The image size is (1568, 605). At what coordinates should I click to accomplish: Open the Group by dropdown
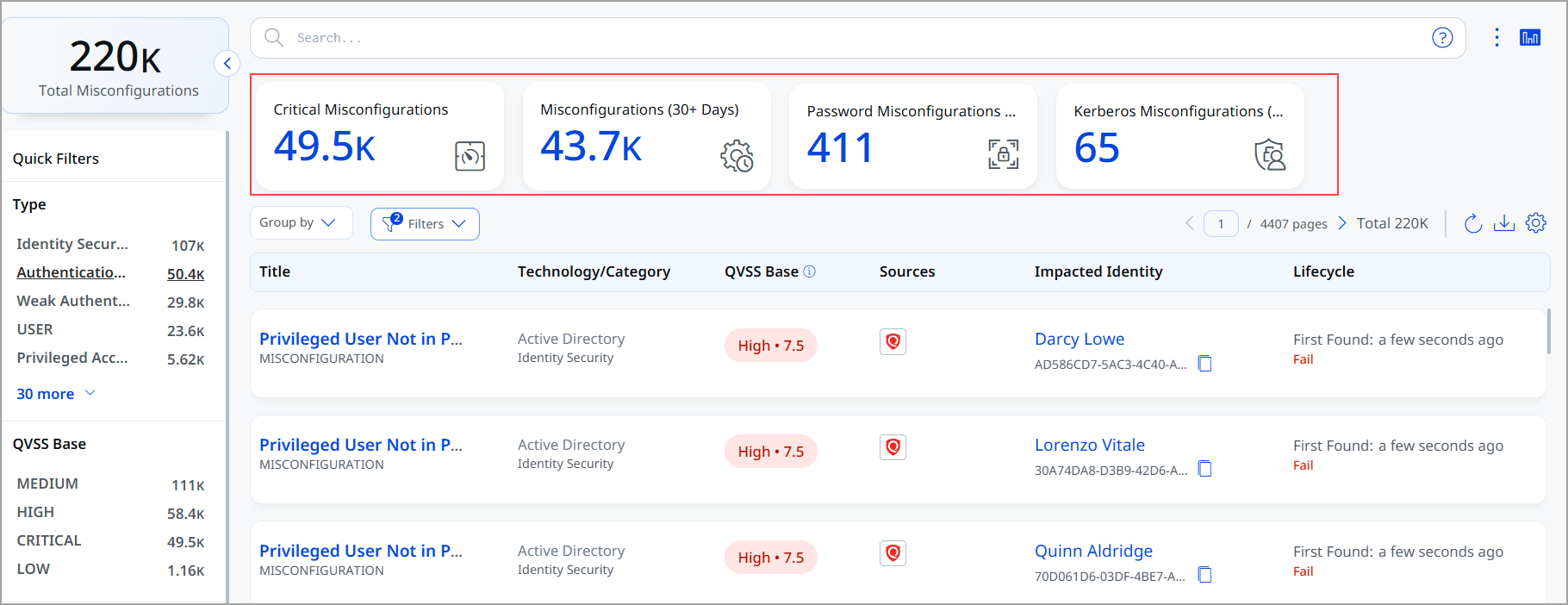301,222
